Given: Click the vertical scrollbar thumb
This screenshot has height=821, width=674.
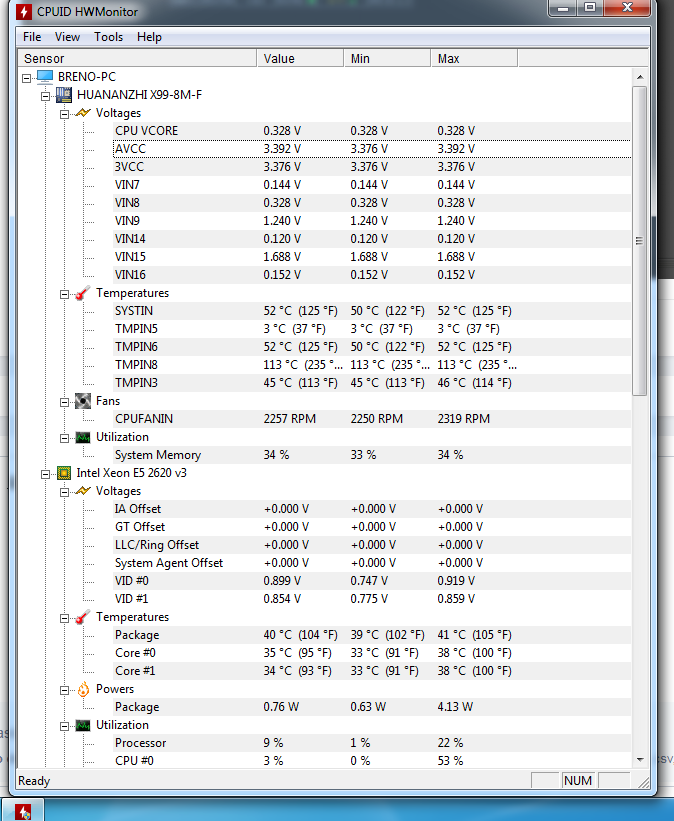Looking at the screenshot, I should (639, 241).
